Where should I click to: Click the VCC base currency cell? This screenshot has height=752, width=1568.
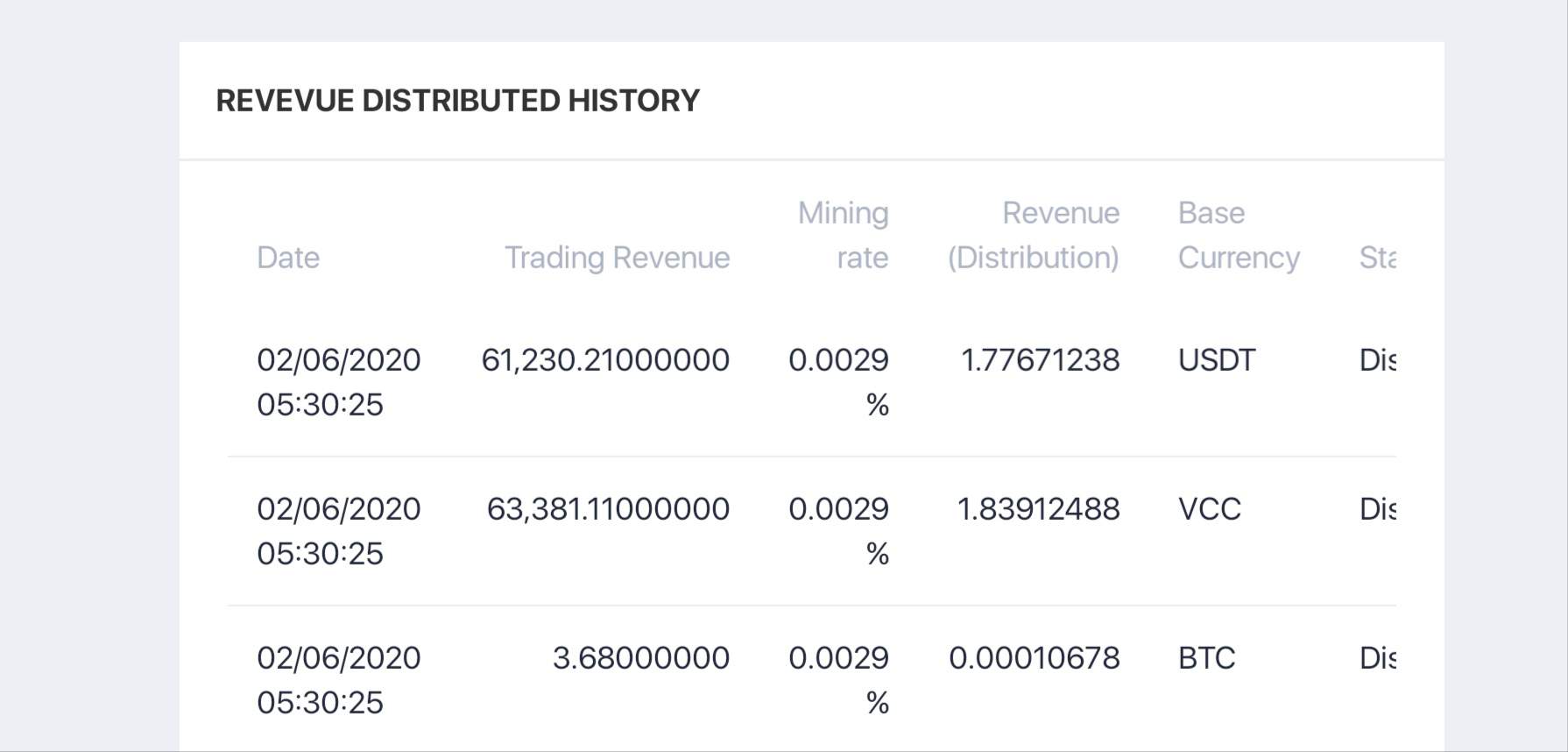[1210, 509]
